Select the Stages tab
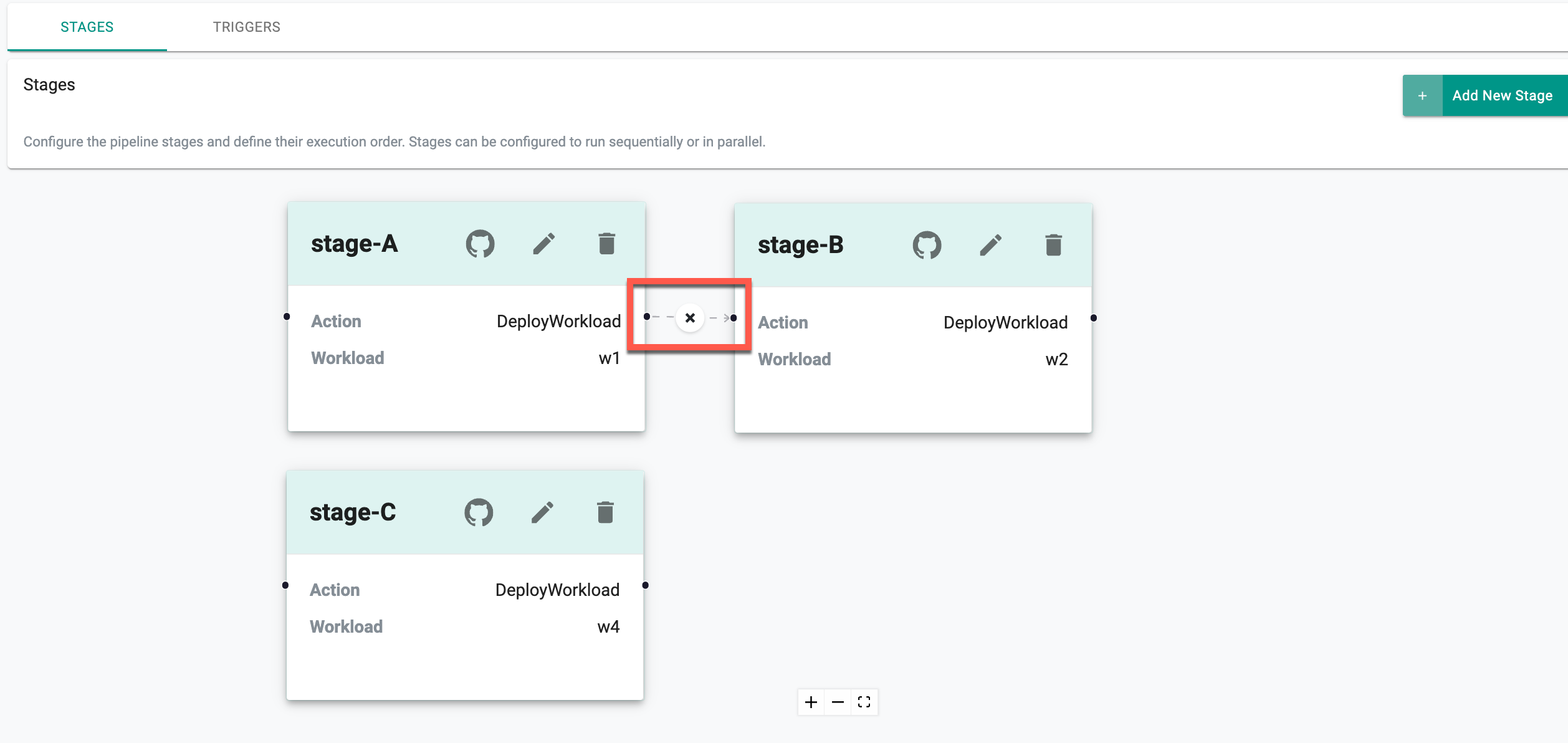This screenshot has height=743, width=1568. coord(87,27)
